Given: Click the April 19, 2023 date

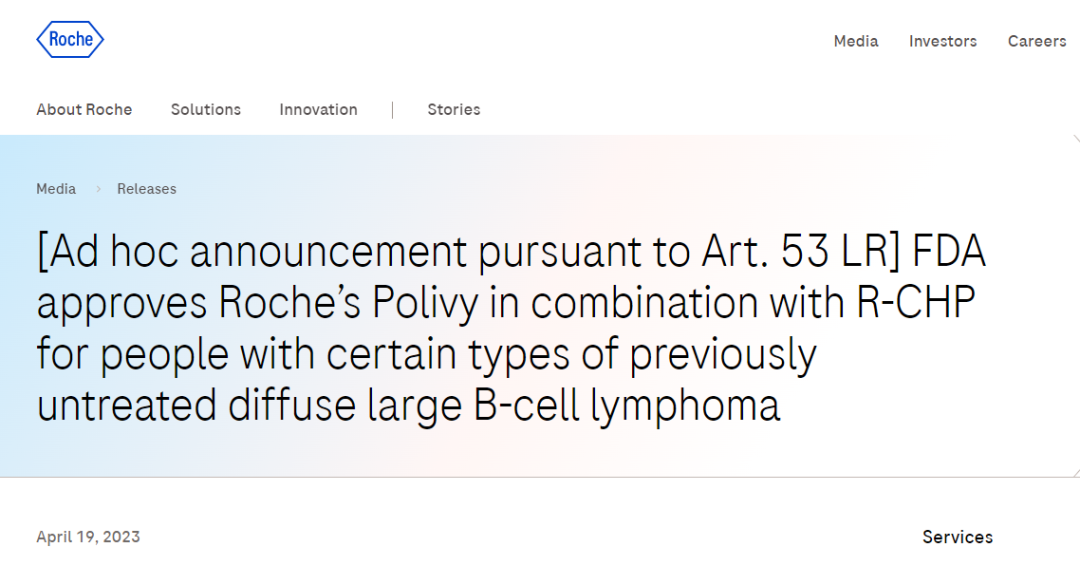Looking at the screenshot, I should pos(88,537).
